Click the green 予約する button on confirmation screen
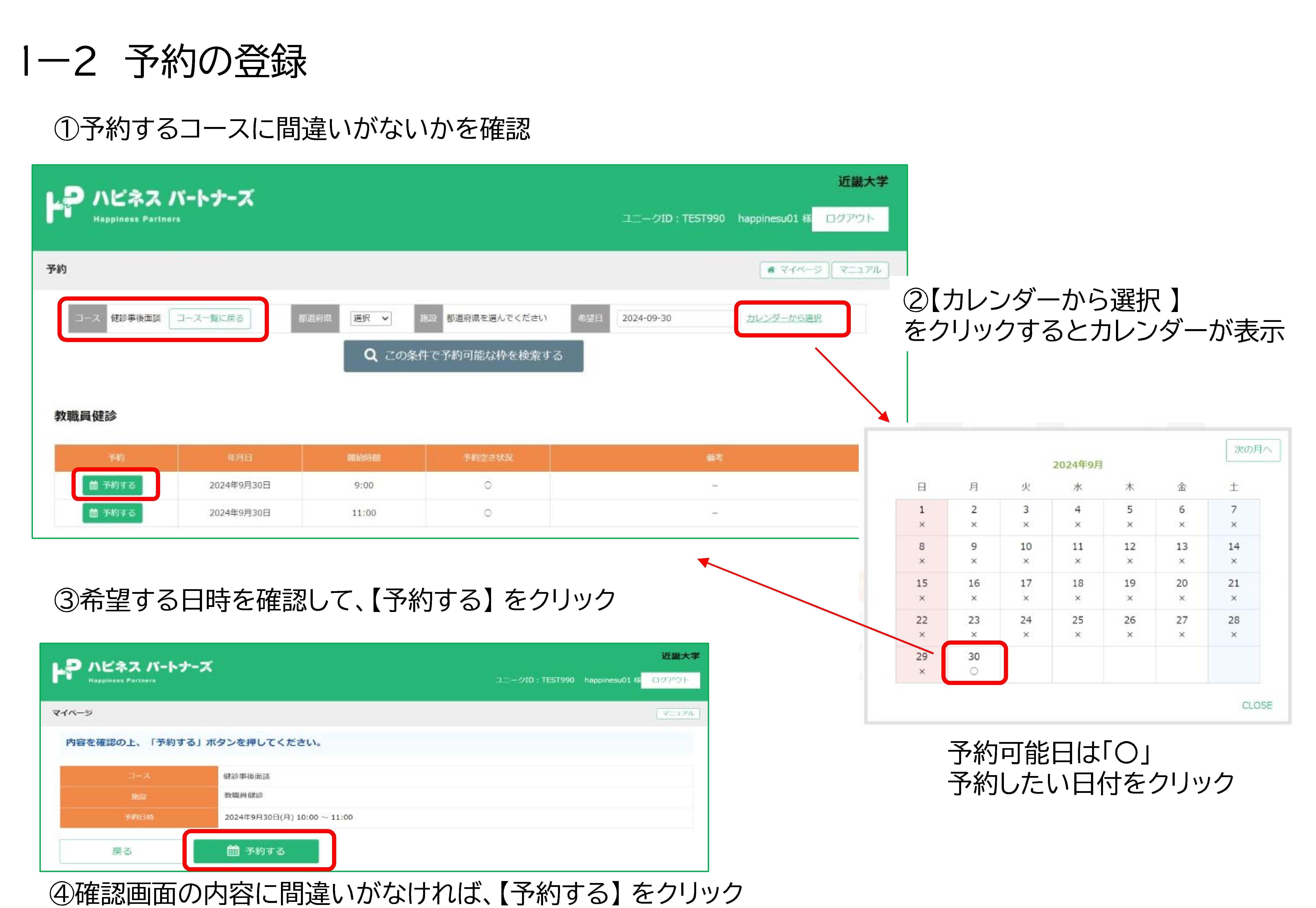The image size is (1316, 908). (x=256, y=851)
